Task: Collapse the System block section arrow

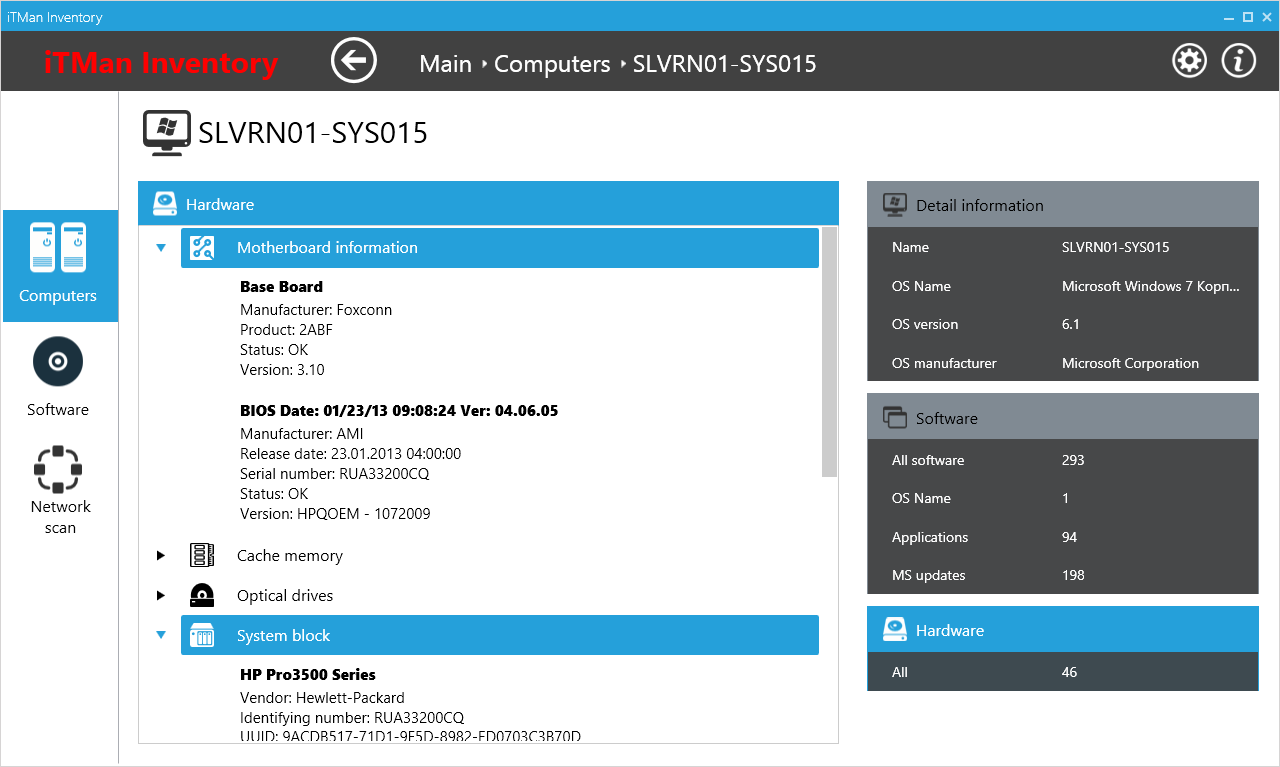Action: (161, 635)
